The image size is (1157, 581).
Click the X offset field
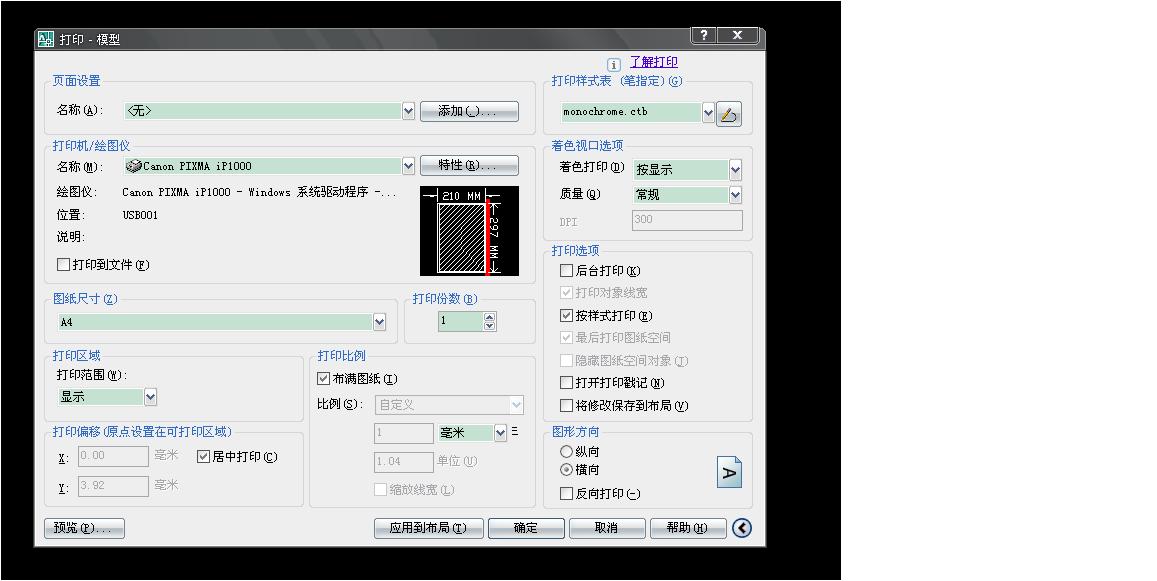pyautogui.click(x=114, y=456)
